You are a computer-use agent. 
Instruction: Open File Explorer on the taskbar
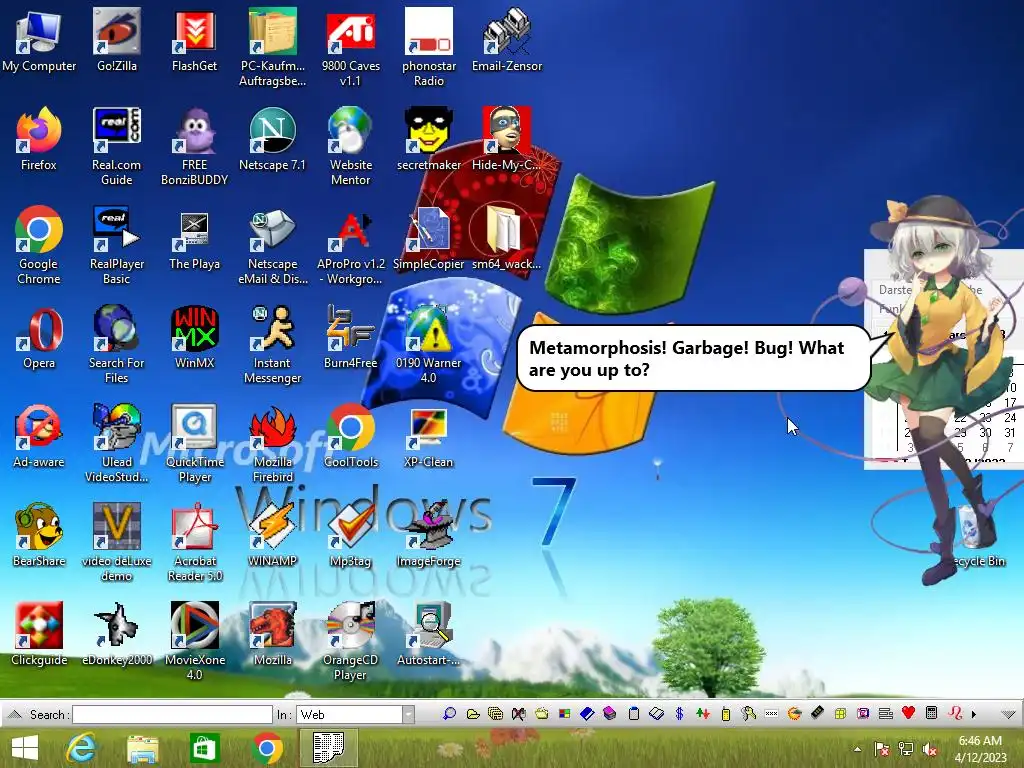coord(143,748)
